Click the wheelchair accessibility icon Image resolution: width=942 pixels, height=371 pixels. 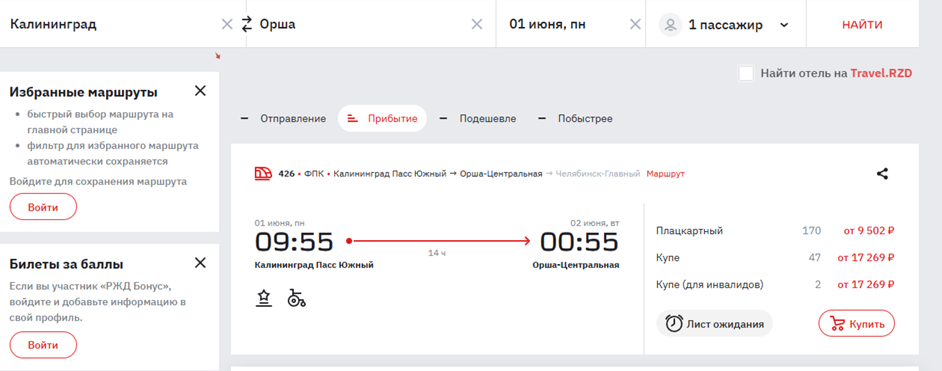pyautogui.click(x=296, y=297)
